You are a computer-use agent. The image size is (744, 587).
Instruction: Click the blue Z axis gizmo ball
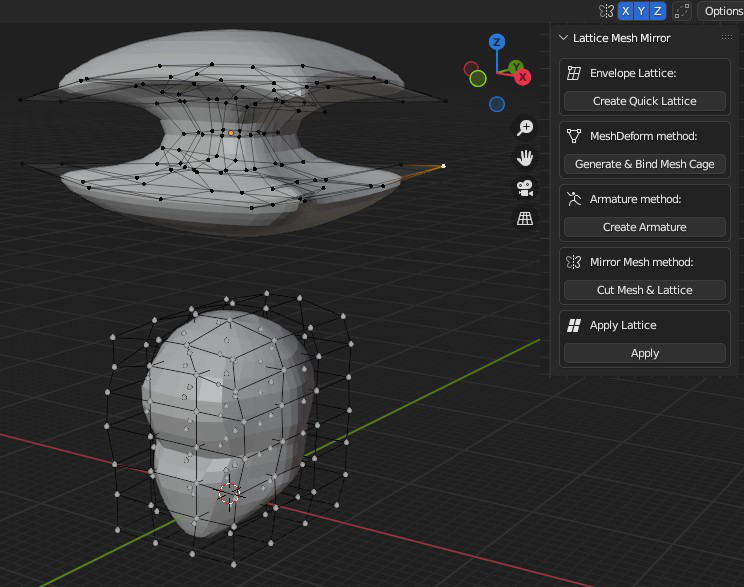(497, 42)
